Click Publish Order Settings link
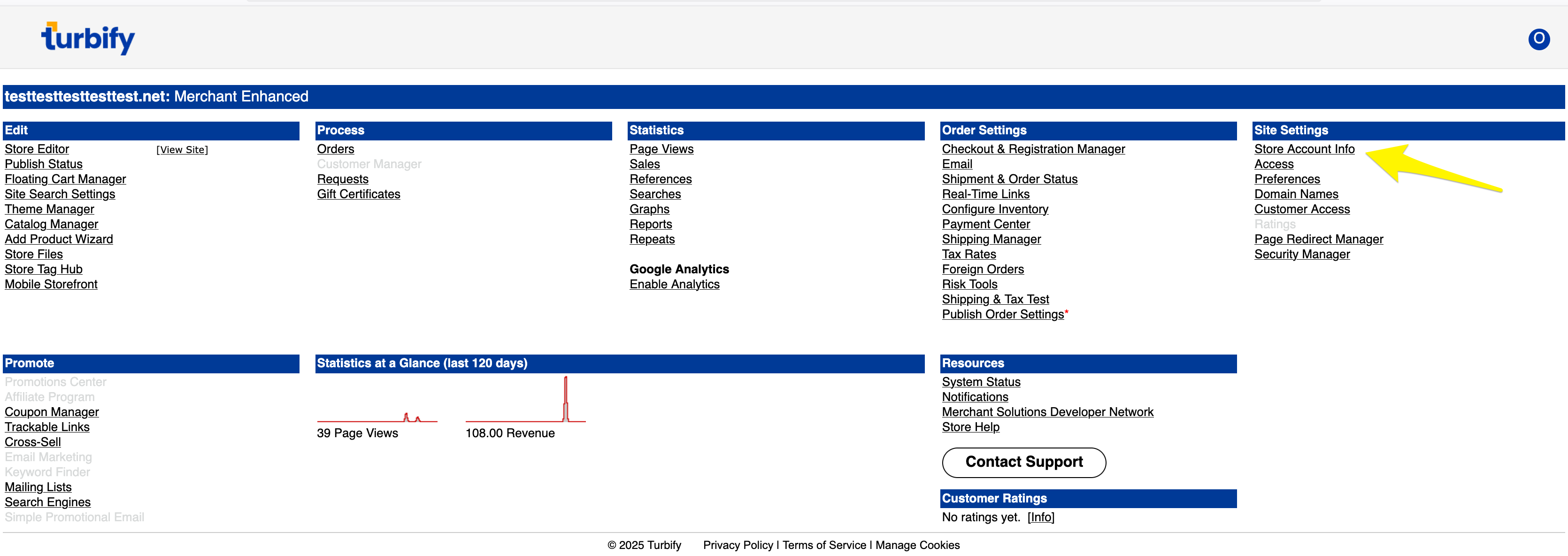The height and width of the screenshot is (556, 1568). 1002,314
